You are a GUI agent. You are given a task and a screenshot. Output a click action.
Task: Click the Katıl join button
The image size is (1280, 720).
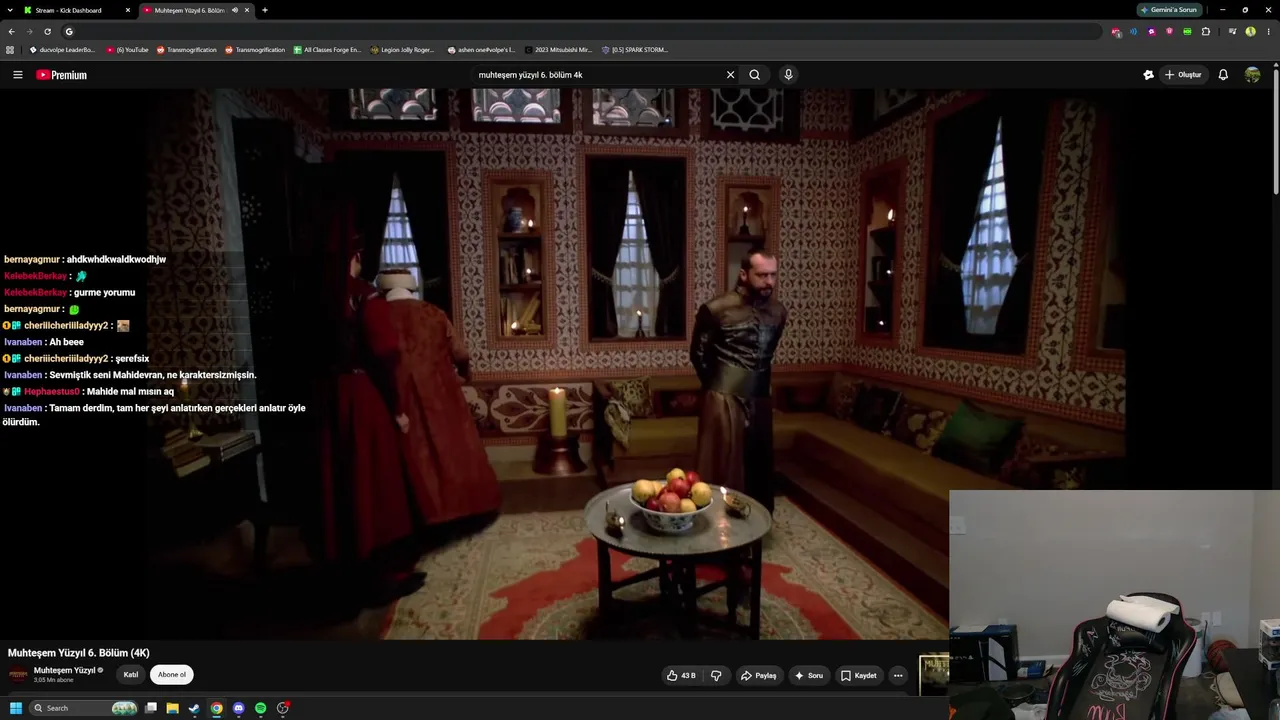point(131,675)
